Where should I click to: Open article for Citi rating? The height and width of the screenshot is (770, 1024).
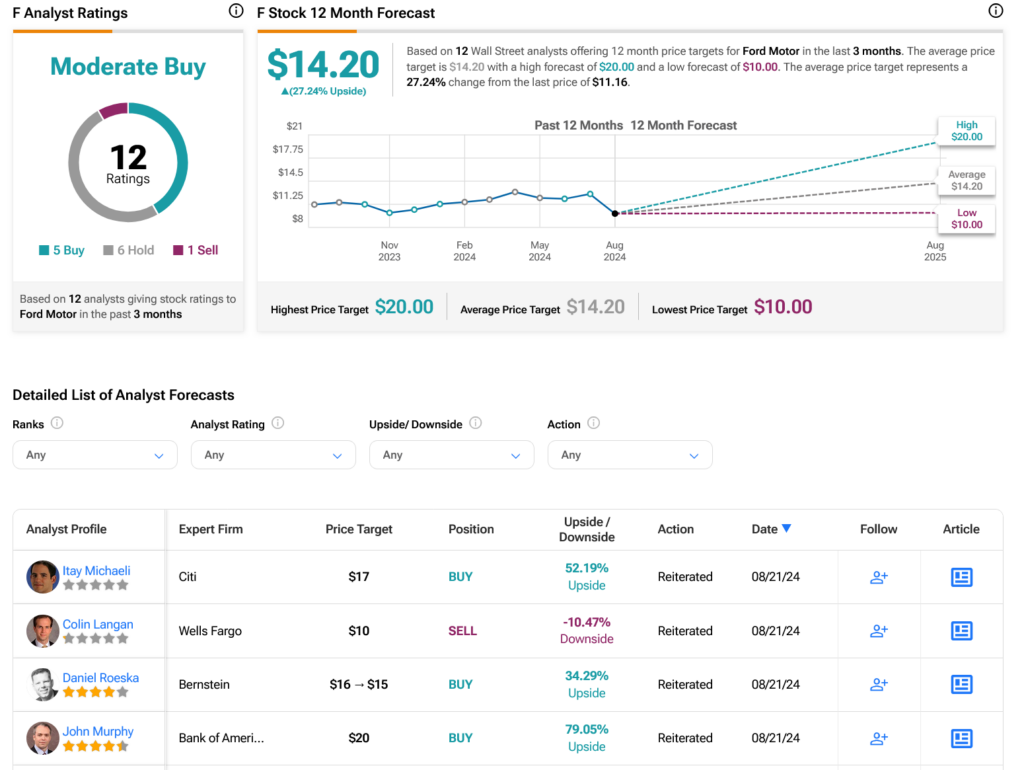click(x=961, y=577)
